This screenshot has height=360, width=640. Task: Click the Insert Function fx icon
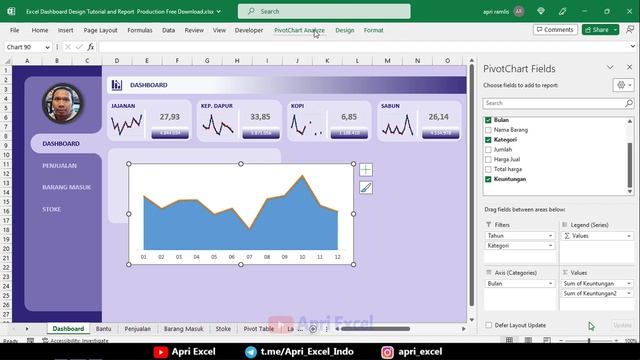coord(91,47)
